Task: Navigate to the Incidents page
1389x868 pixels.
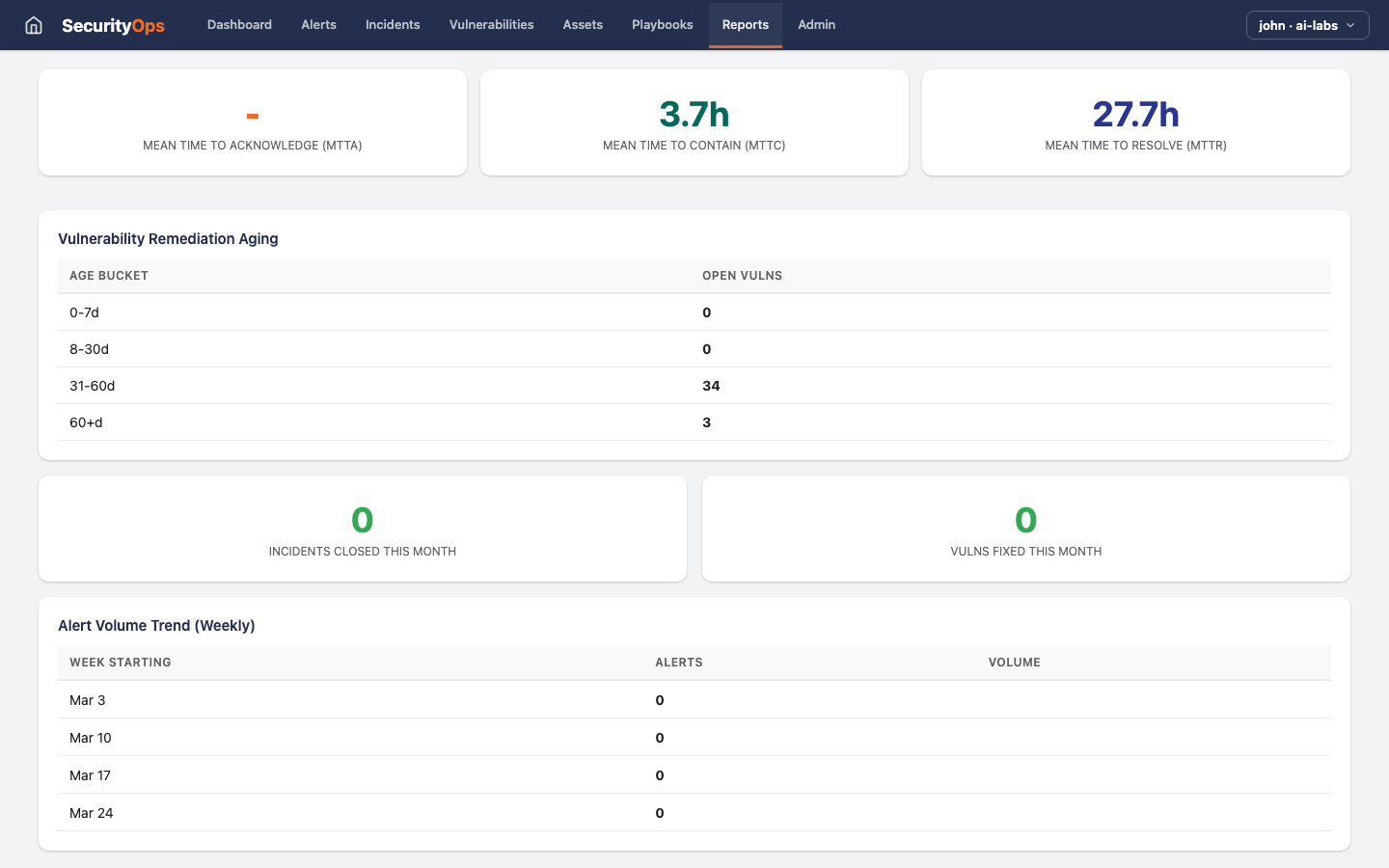Action: tap(393, 25)
